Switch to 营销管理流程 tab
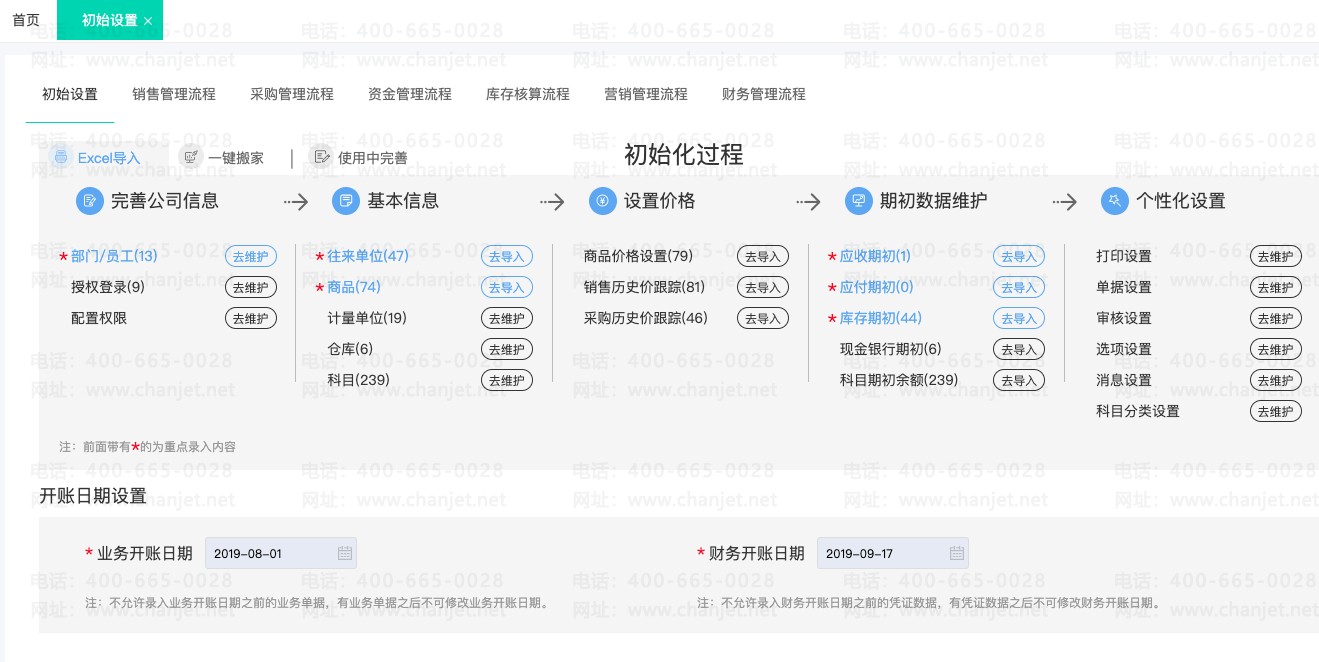 pos(646,94)
